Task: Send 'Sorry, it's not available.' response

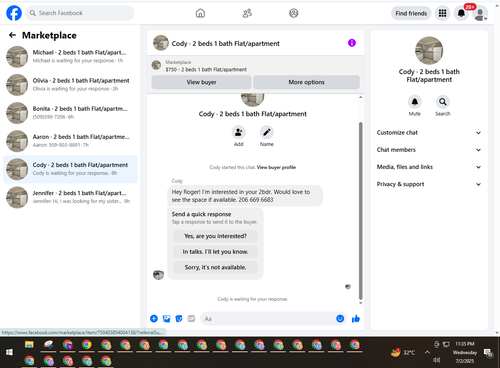Action: pos(215,267)
